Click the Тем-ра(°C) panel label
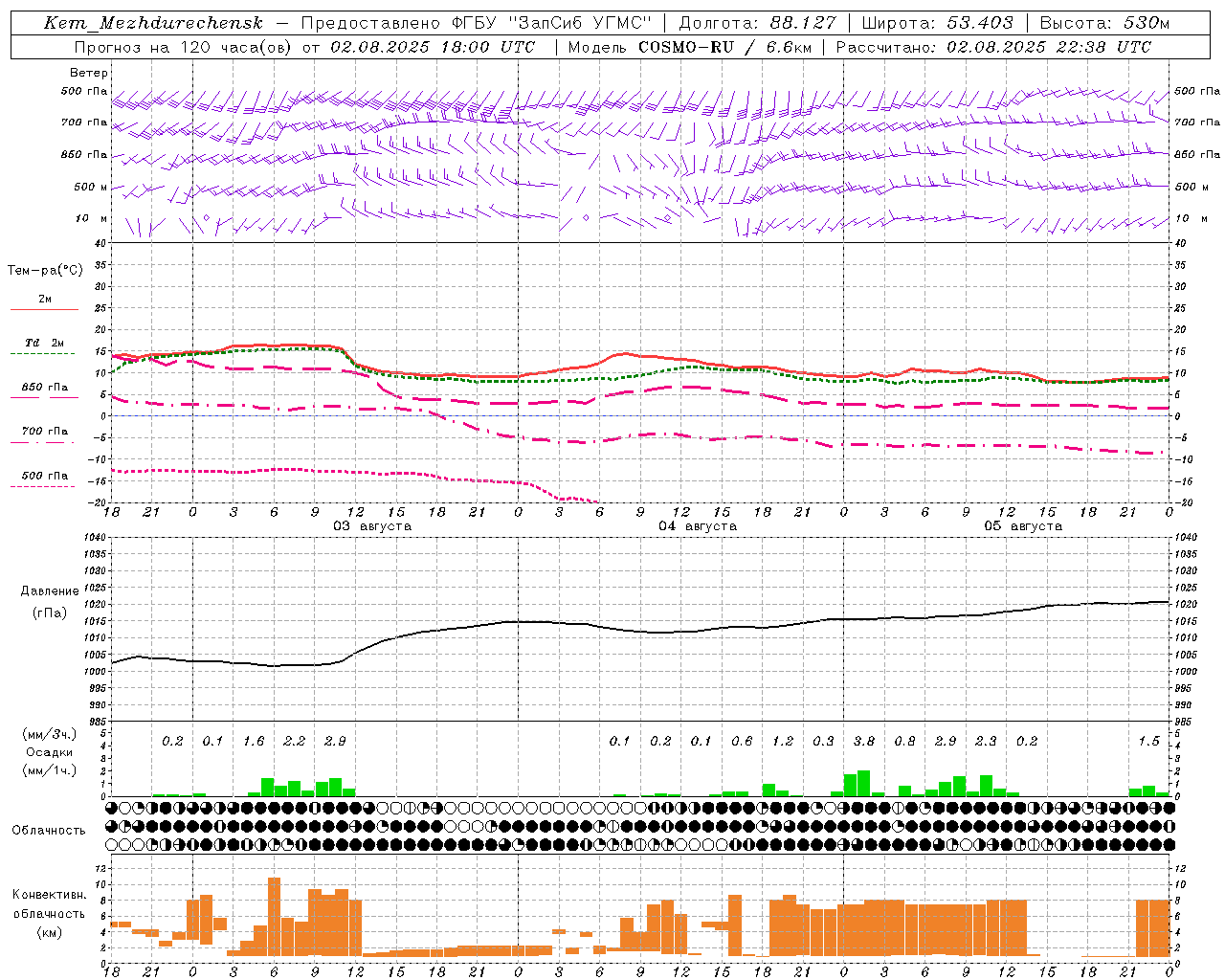 click(45, 271)
